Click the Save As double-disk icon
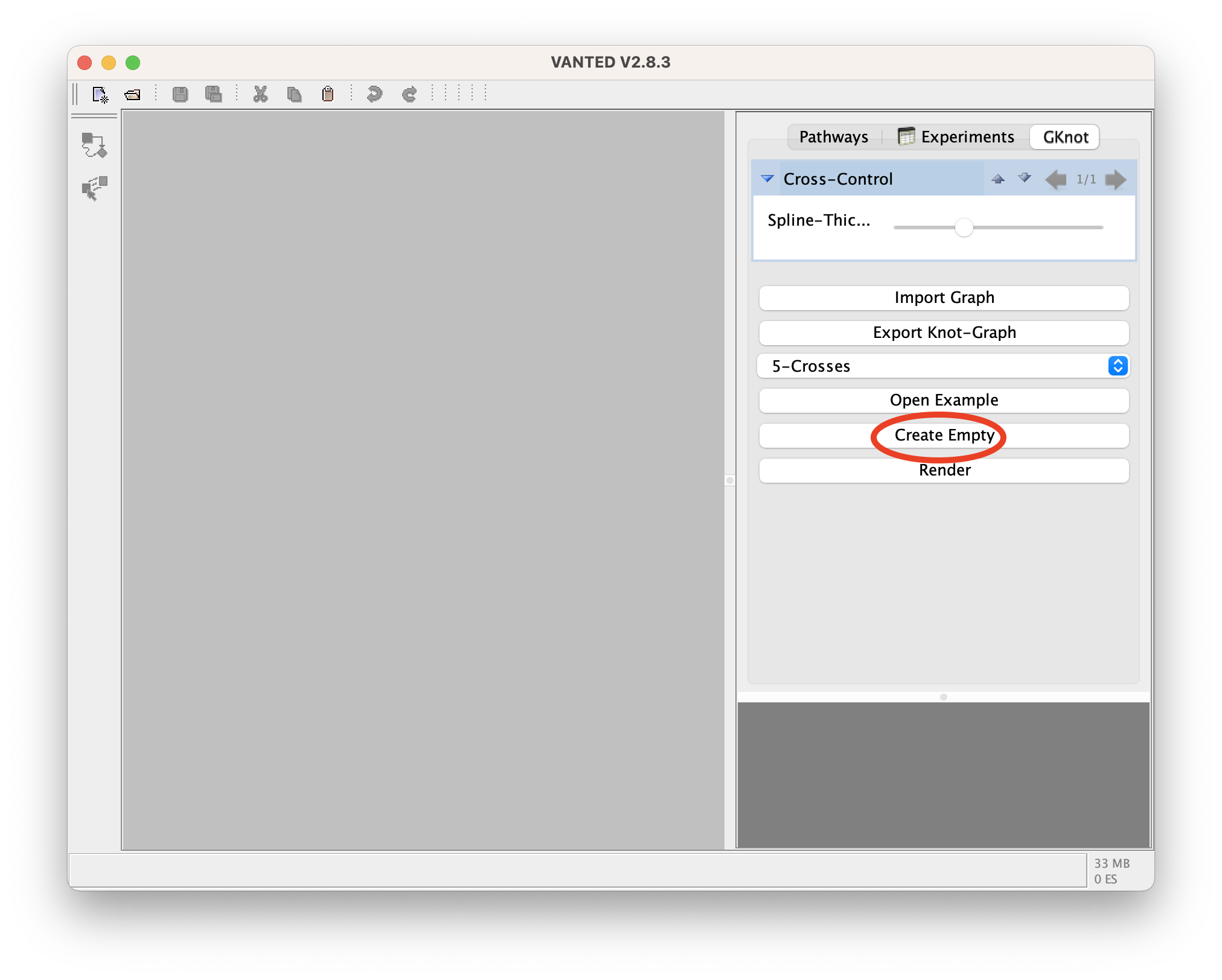Image resolution: width=1222 pixels, height=980 pixels. click(x=213, y=94)
